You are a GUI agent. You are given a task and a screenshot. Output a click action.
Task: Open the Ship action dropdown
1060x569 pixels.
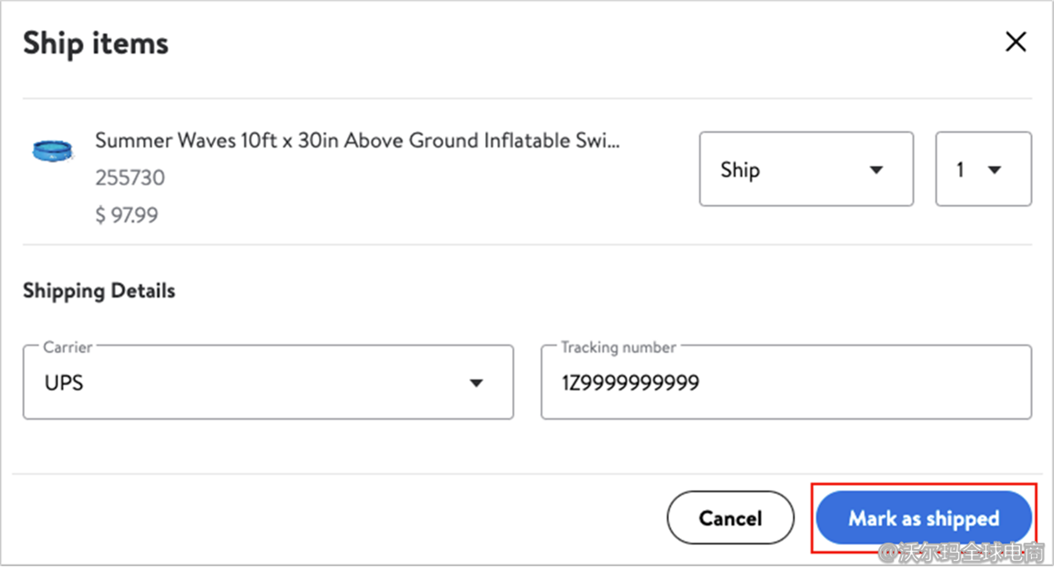805,169
